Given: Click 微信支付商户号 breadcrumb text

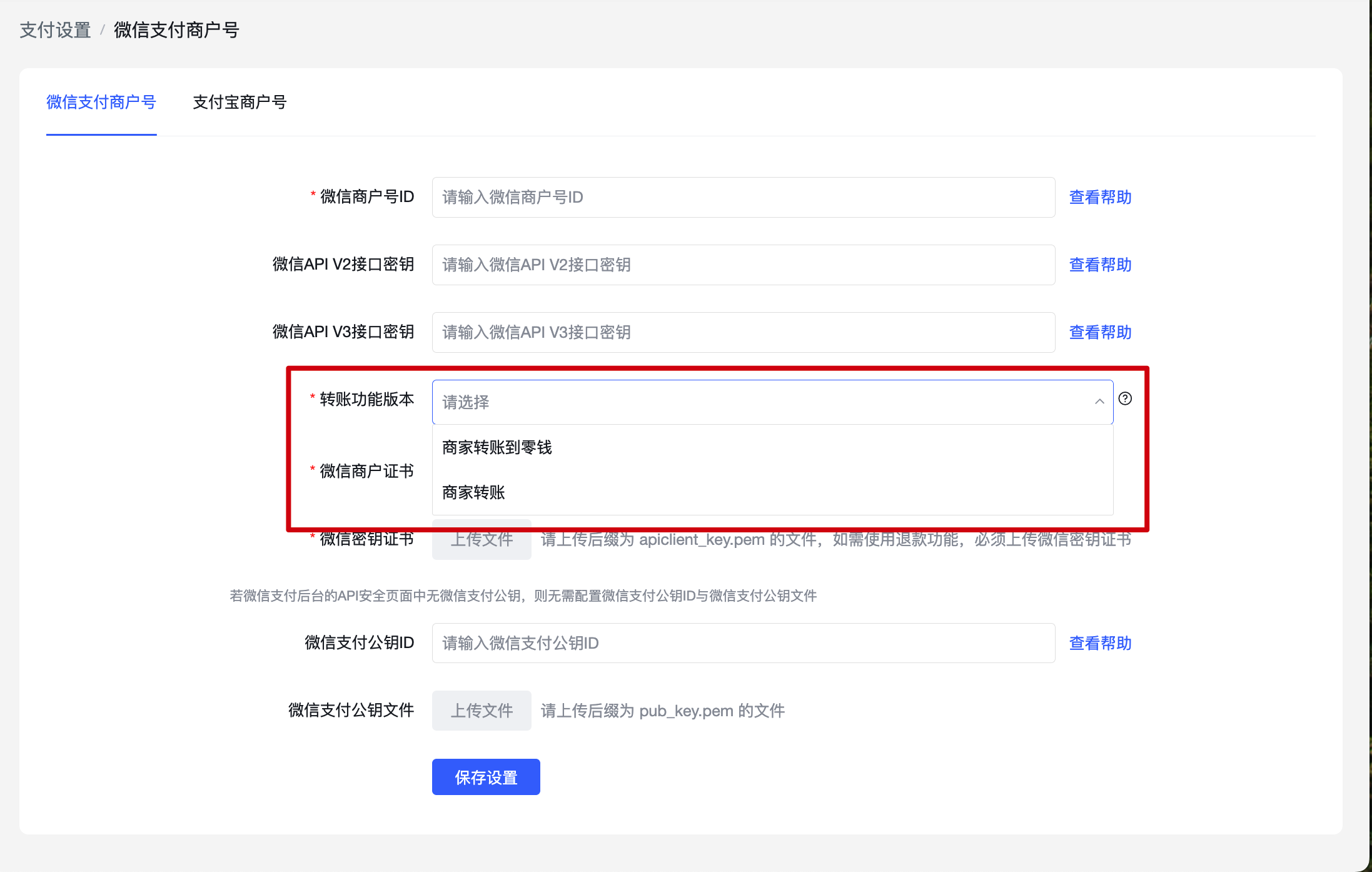Looking at the screenshot, I should 176,30.
